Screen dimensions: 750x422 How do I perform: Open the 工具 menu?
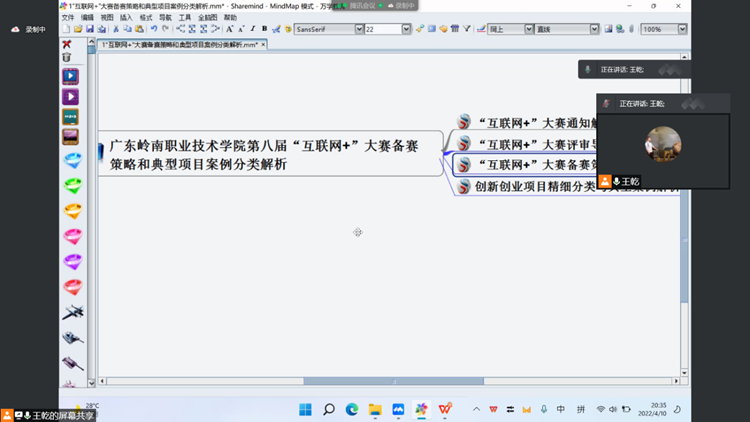click(185, 18)
